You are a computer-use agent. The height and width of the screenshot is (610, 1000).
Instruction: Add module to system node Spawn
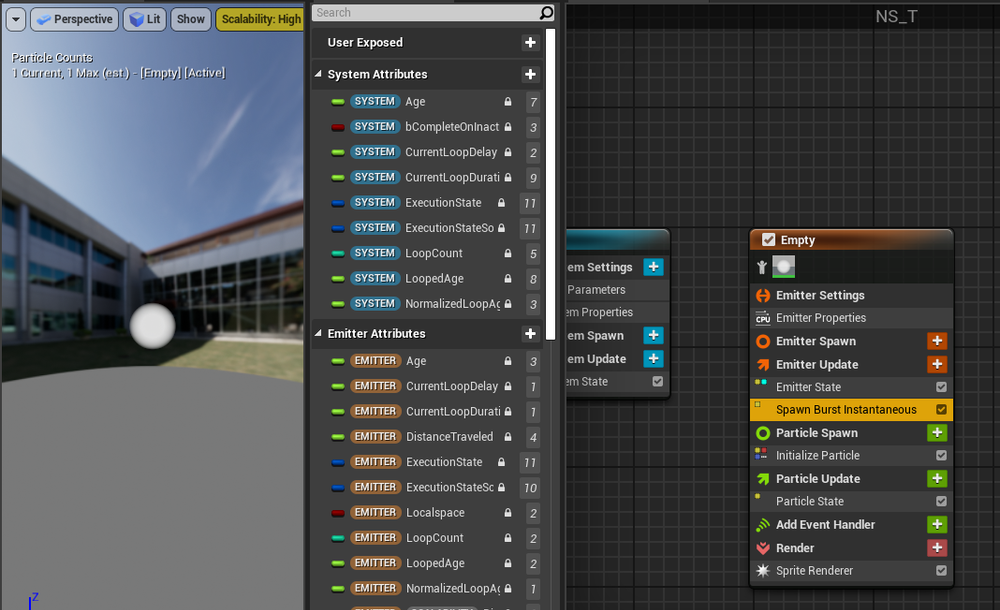pos(653,335)
